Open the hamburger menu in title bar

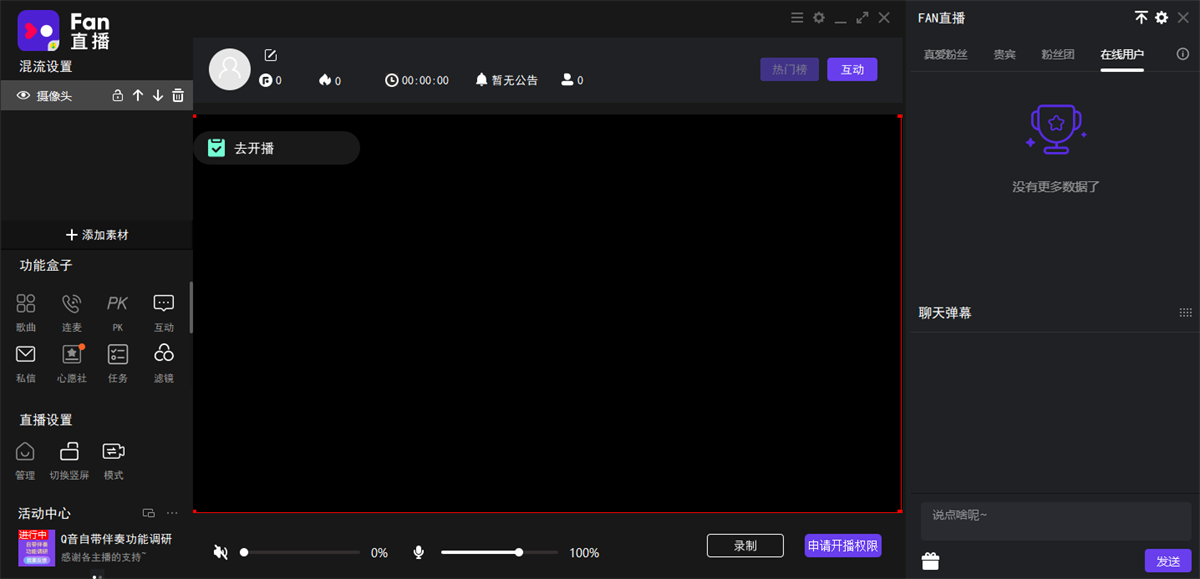pyautogui.click(x=797, y=18)
